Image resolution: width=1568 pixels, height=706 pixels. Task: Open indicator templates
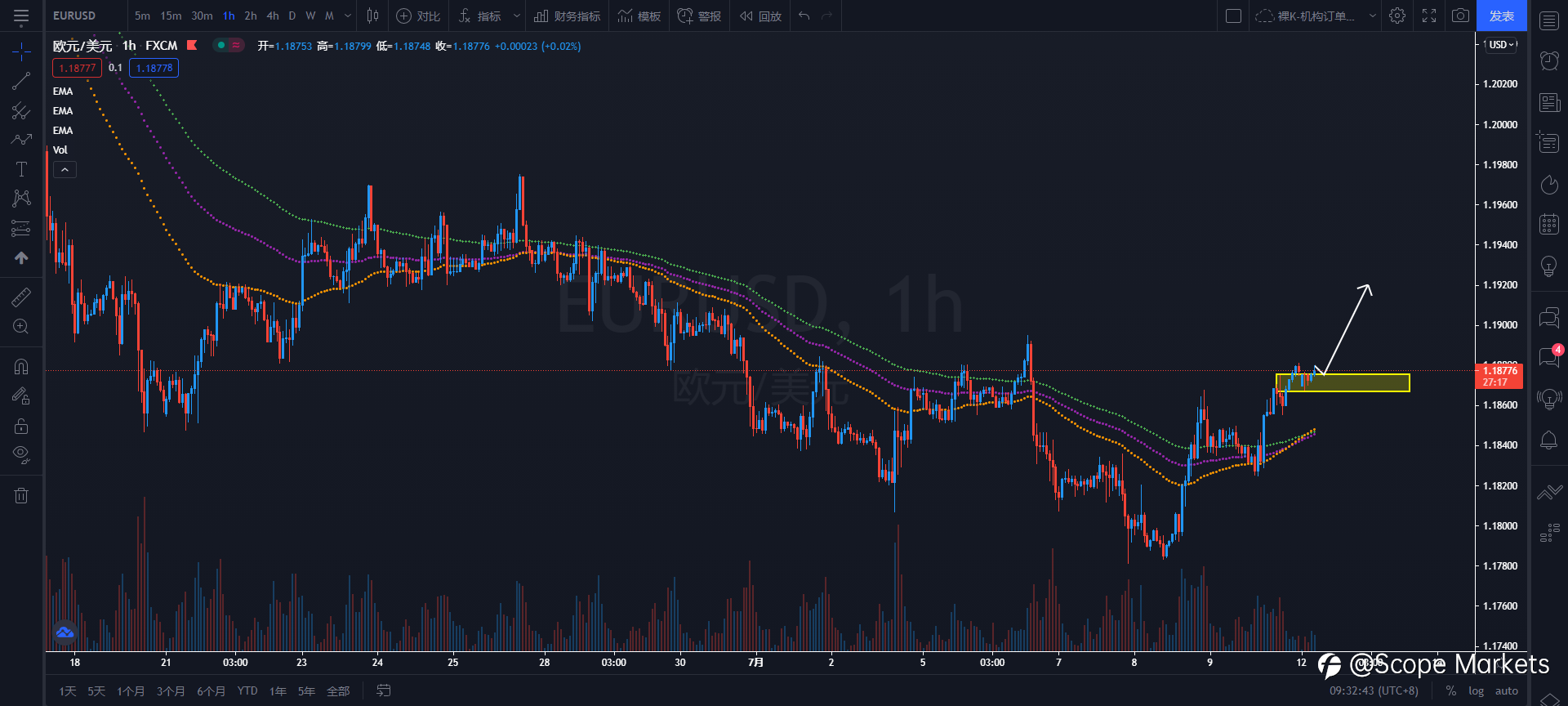click(639, 16)
